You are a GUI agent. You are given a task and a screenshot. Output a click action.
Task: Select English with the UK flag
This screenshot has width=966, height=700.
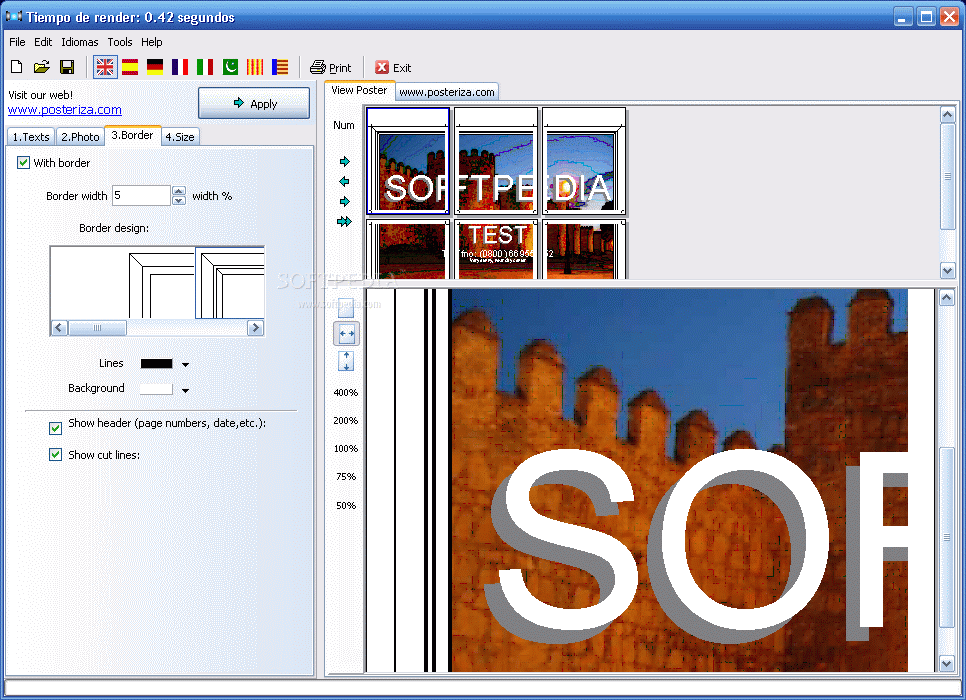pos(105,67)
